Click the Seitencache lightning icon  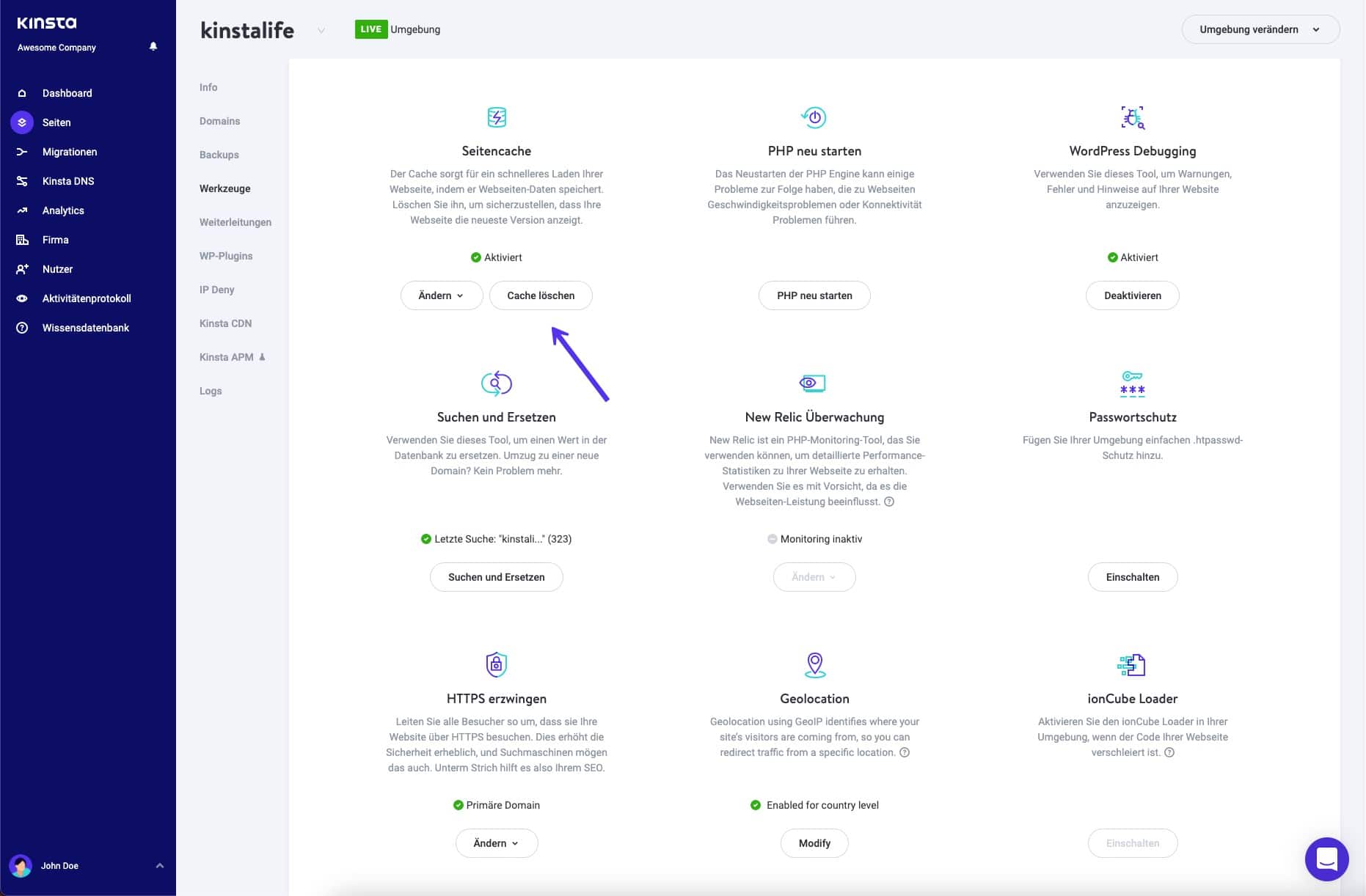pos(496,117)
